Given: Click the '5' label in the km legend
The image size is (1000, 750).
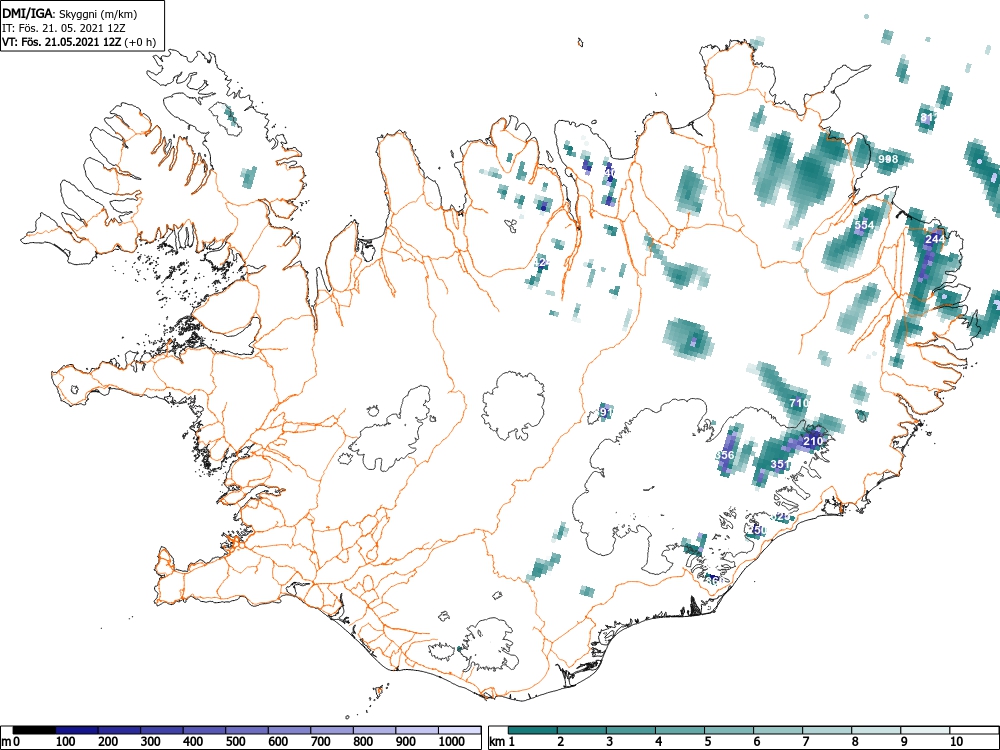Looking at the screenshot, I should pyautogui.click(x=708, y=742).
